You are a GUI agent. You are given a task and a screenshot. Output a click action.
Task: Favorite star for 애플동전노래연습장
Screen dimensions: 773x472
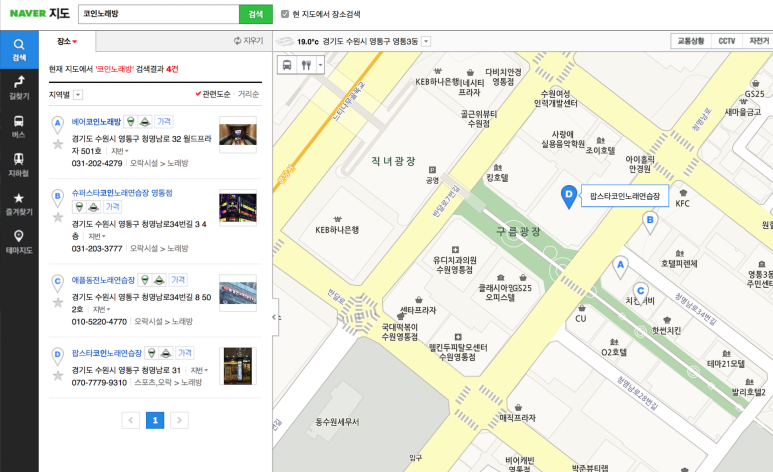58,302
